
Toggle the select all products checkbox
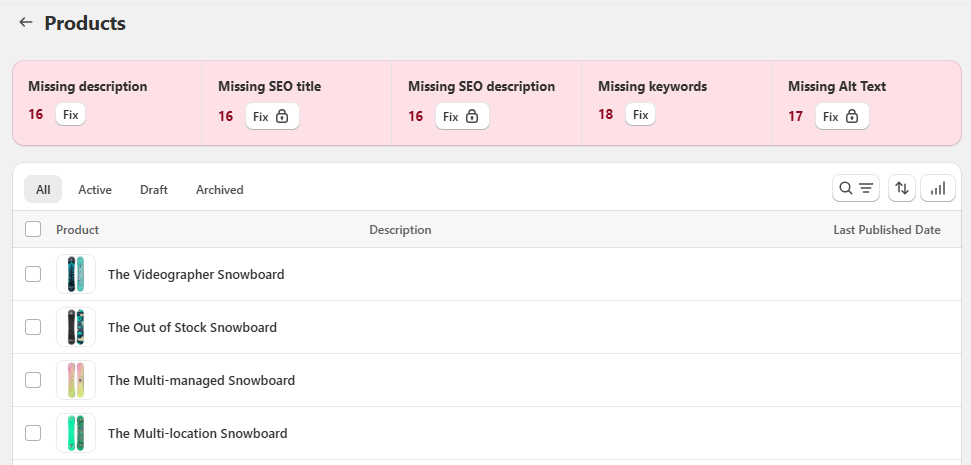coord(33,229)
